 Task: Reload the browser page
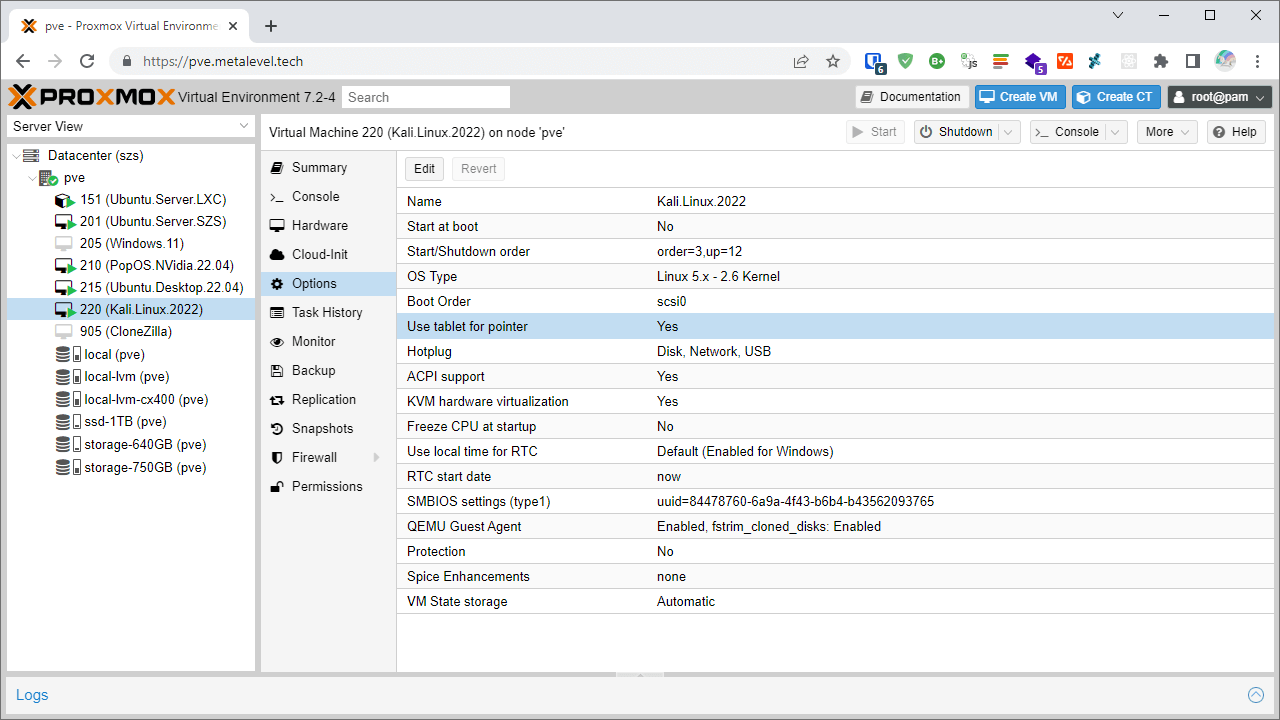87,61
